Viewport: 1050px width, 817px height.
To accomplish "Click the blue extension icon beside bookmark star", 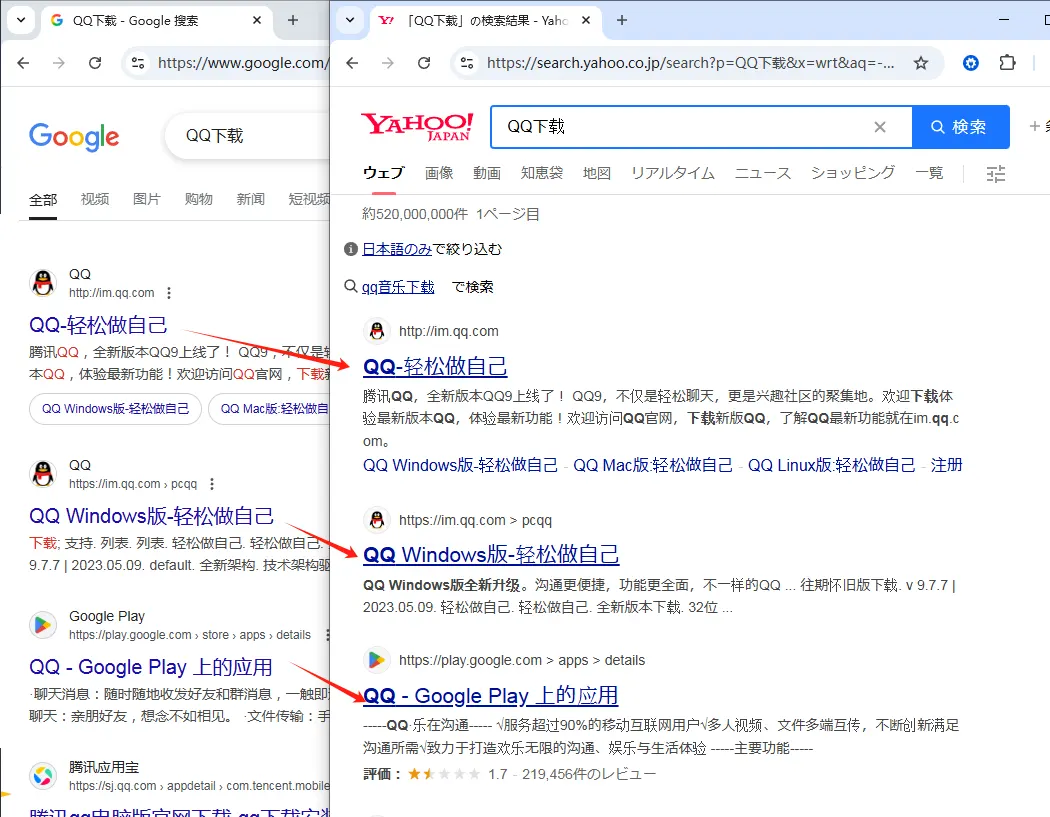I will pos(970,63).
